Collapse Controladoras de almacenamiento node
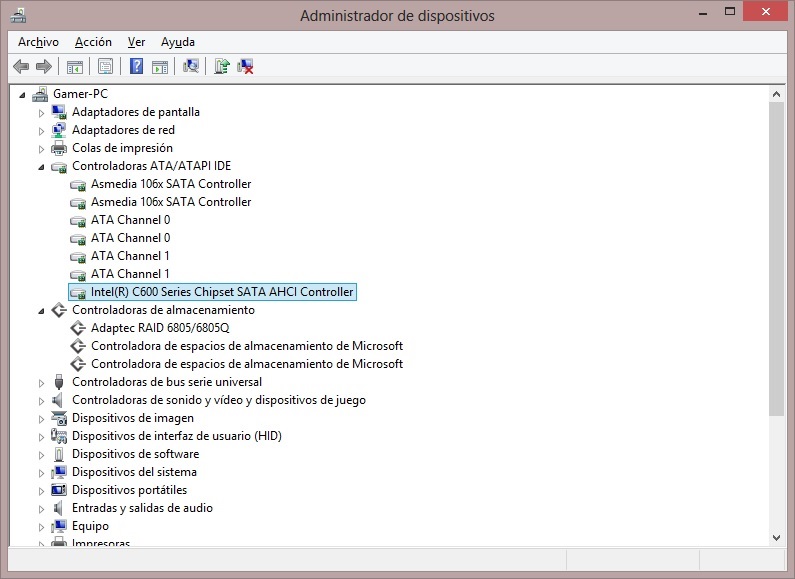The image size is (795, 579). coord(41,311)
